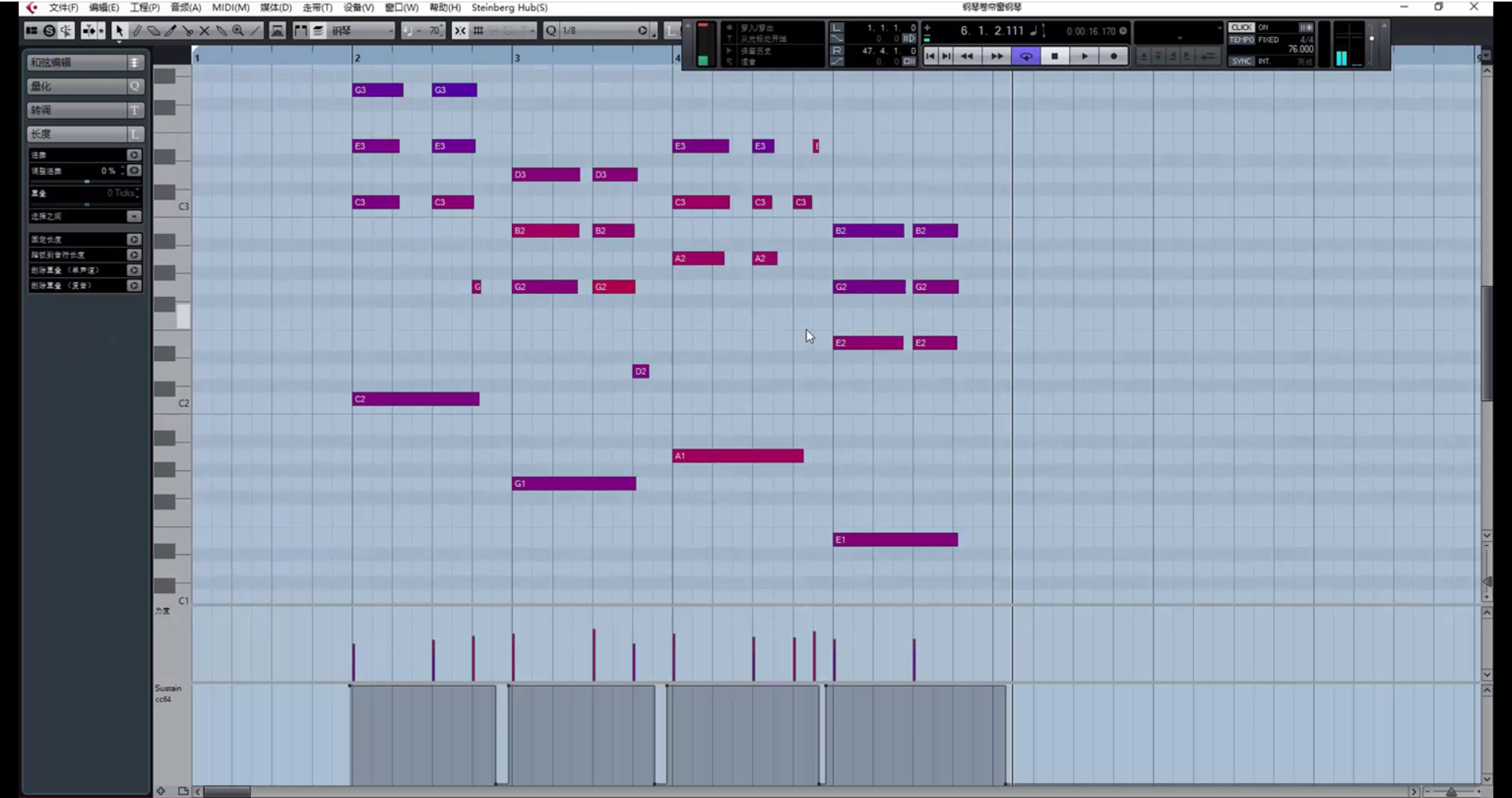The image size is (1512, 798).
Task: Go to previous marker in transport
Action: click(x=930, y=56)
